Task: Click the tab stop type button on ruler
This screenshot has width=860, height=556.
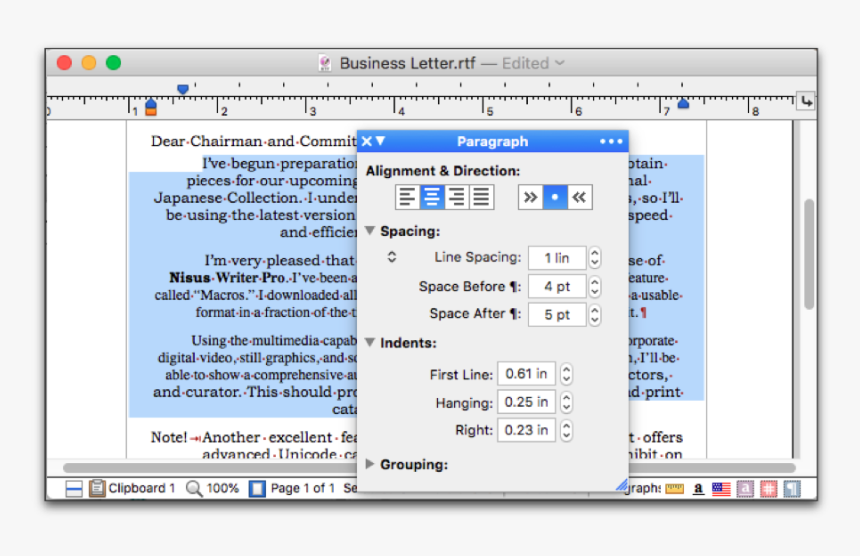Action: (805, 102)
